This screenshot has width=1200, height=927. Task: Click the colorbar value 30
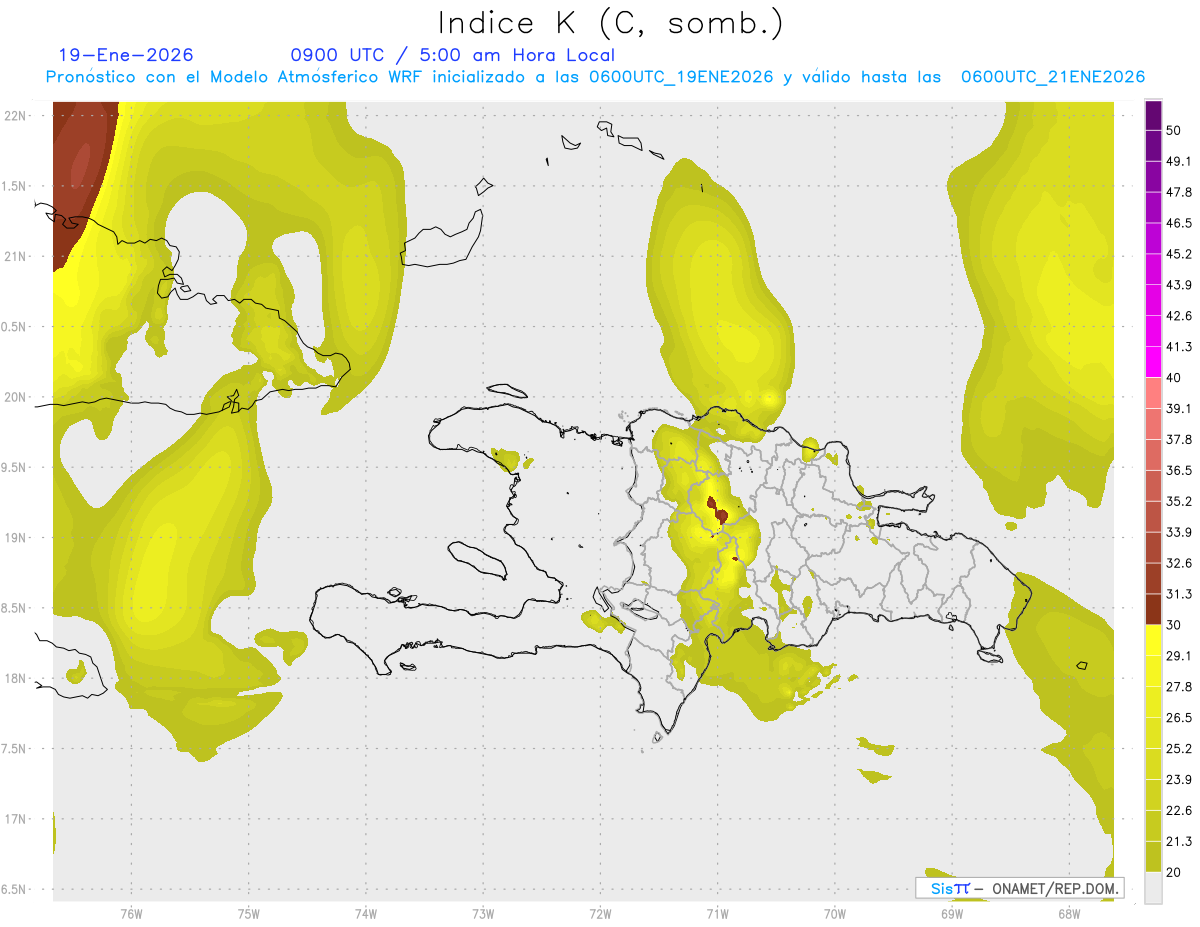coord(1174,625)
